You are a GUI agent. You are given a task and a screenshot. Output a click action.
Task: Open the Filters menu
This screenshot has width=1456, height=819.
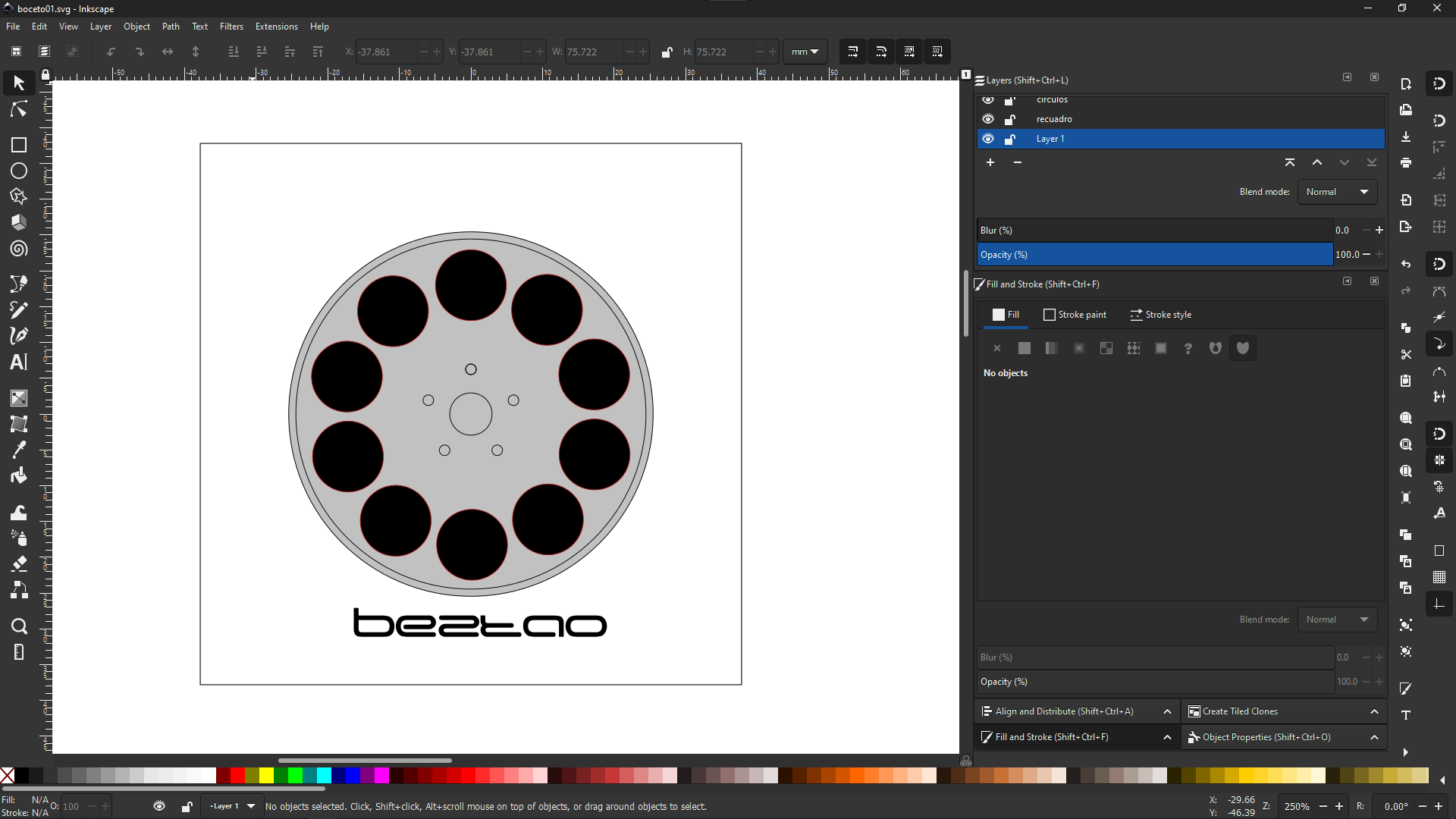[231, 27]
